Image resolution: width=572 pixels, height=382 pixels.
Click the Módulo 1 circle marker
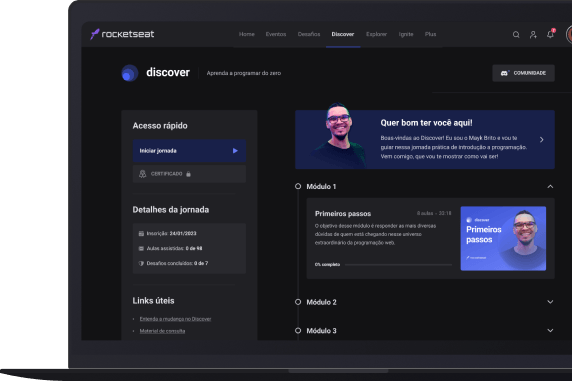pyautogui.click(x=298, y=186)
